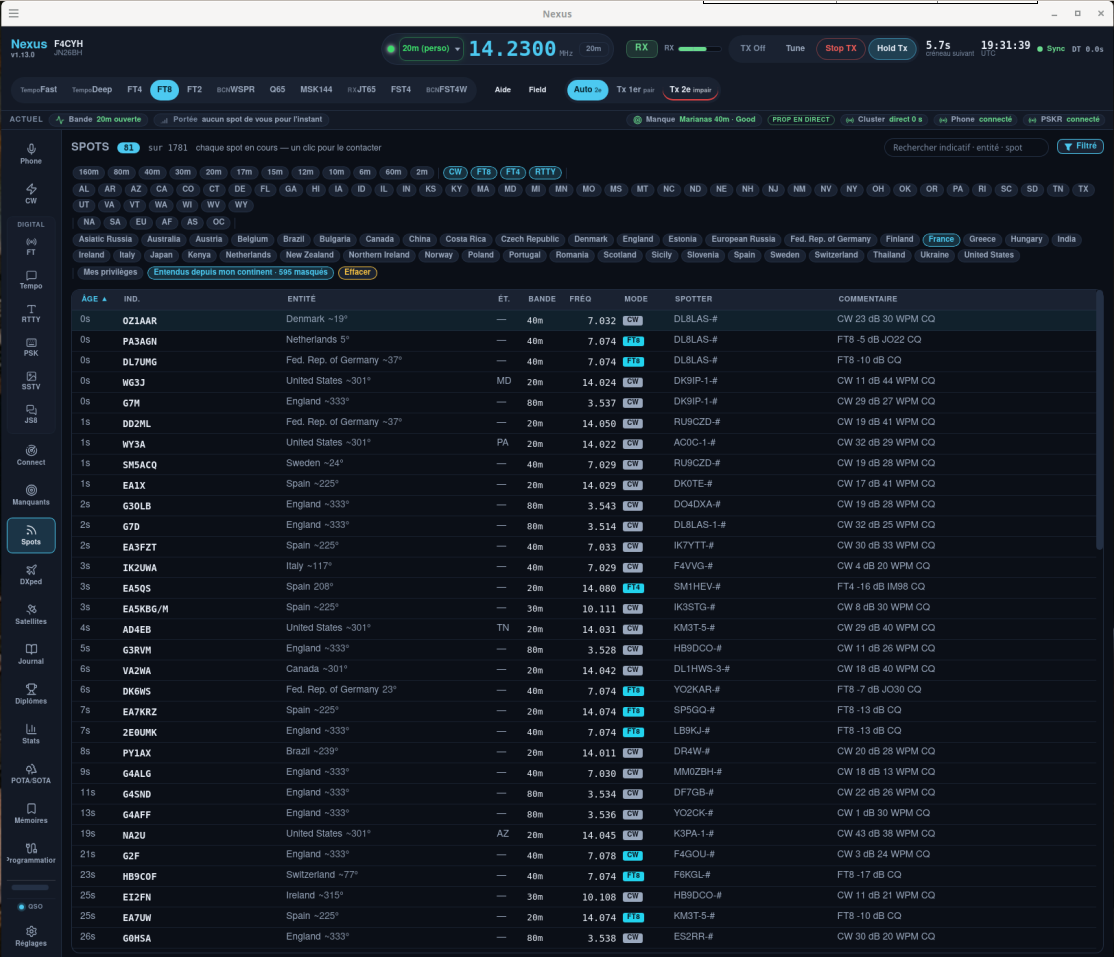Toggle the FT4 mode filter chip

pyautogui.click(x=513, y=172)
